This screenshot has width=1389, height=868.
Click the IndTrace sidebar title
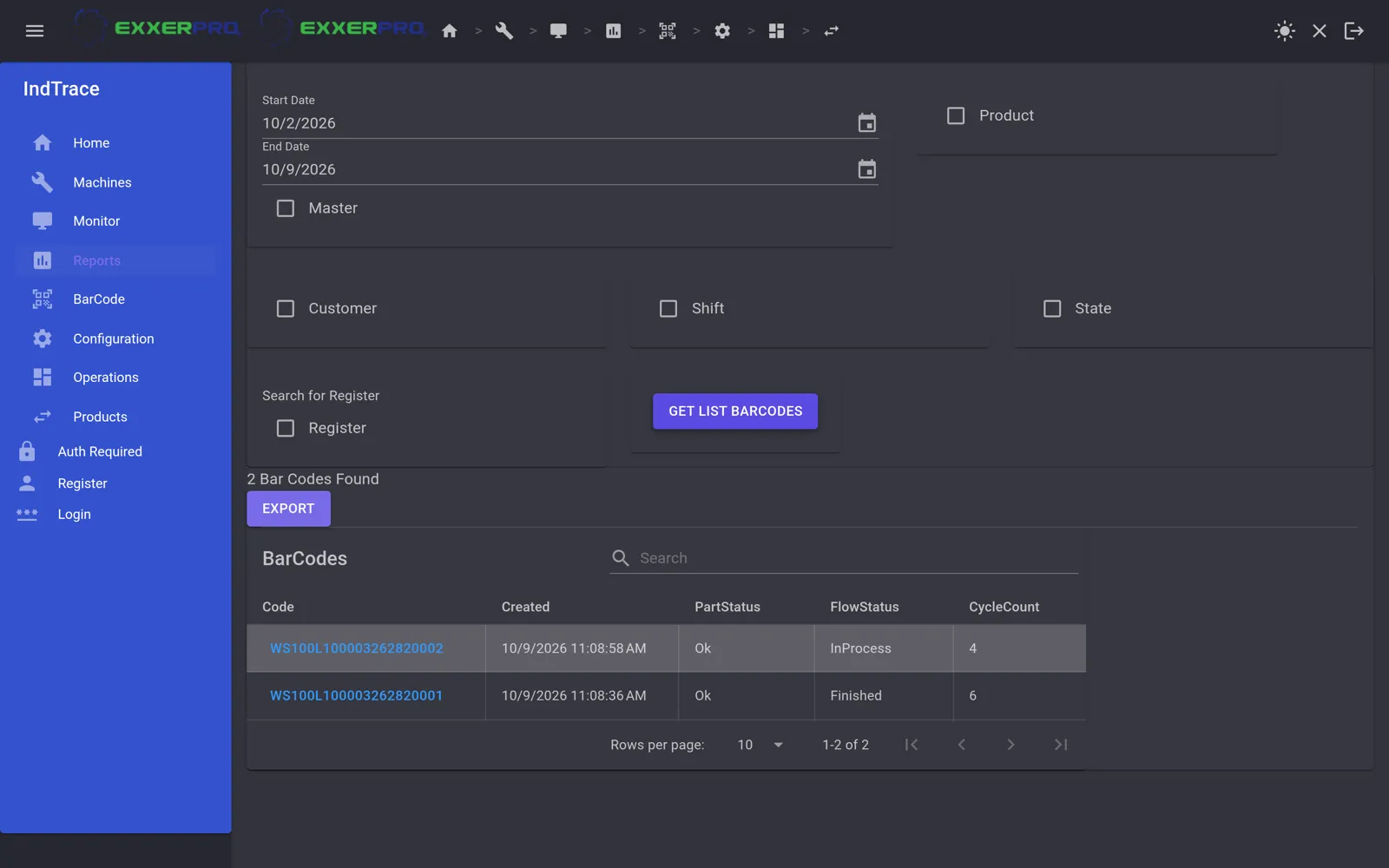[x=62, y=89]
